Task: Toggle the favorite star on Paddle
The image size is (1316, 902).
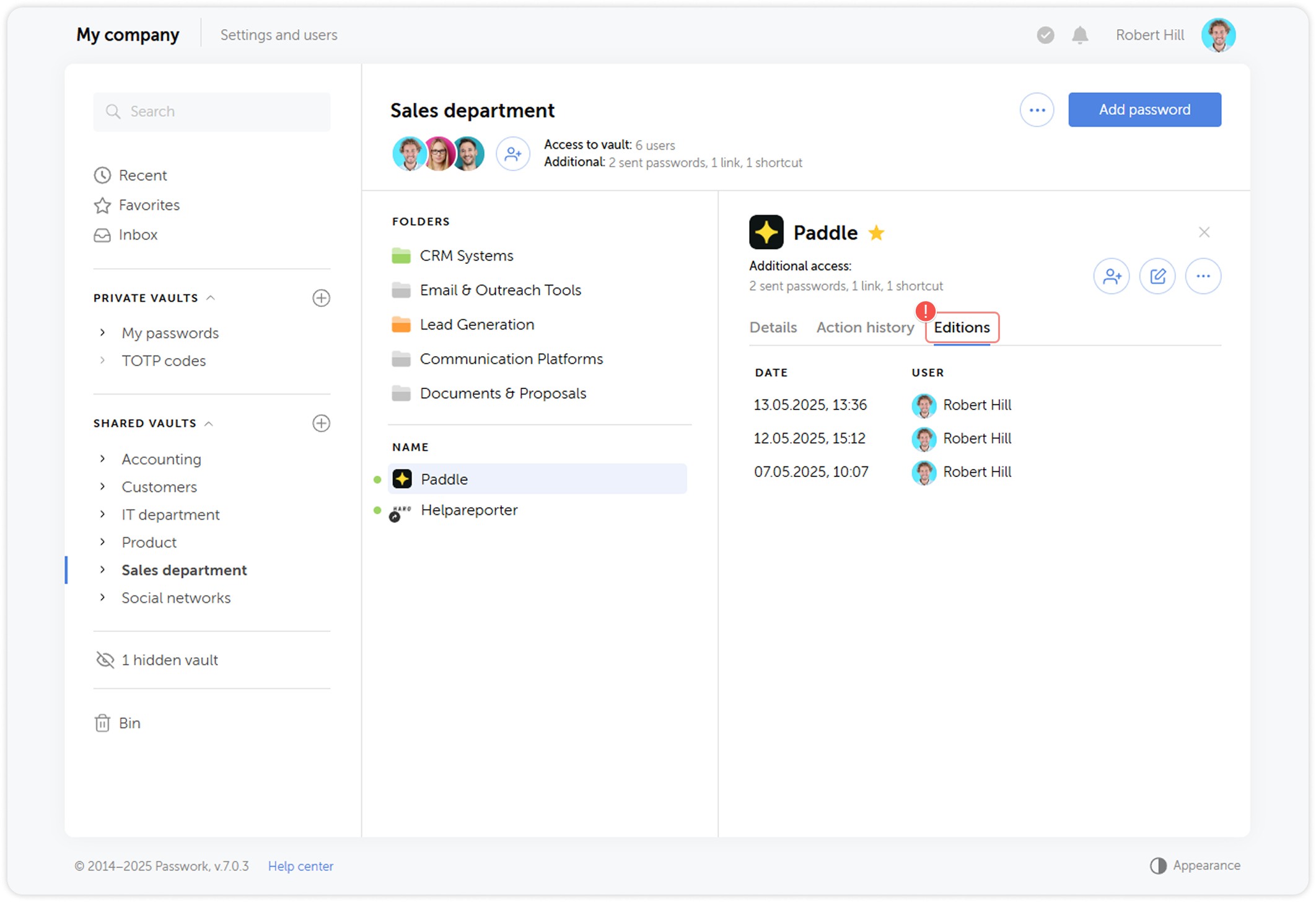Action: point(877,233)
